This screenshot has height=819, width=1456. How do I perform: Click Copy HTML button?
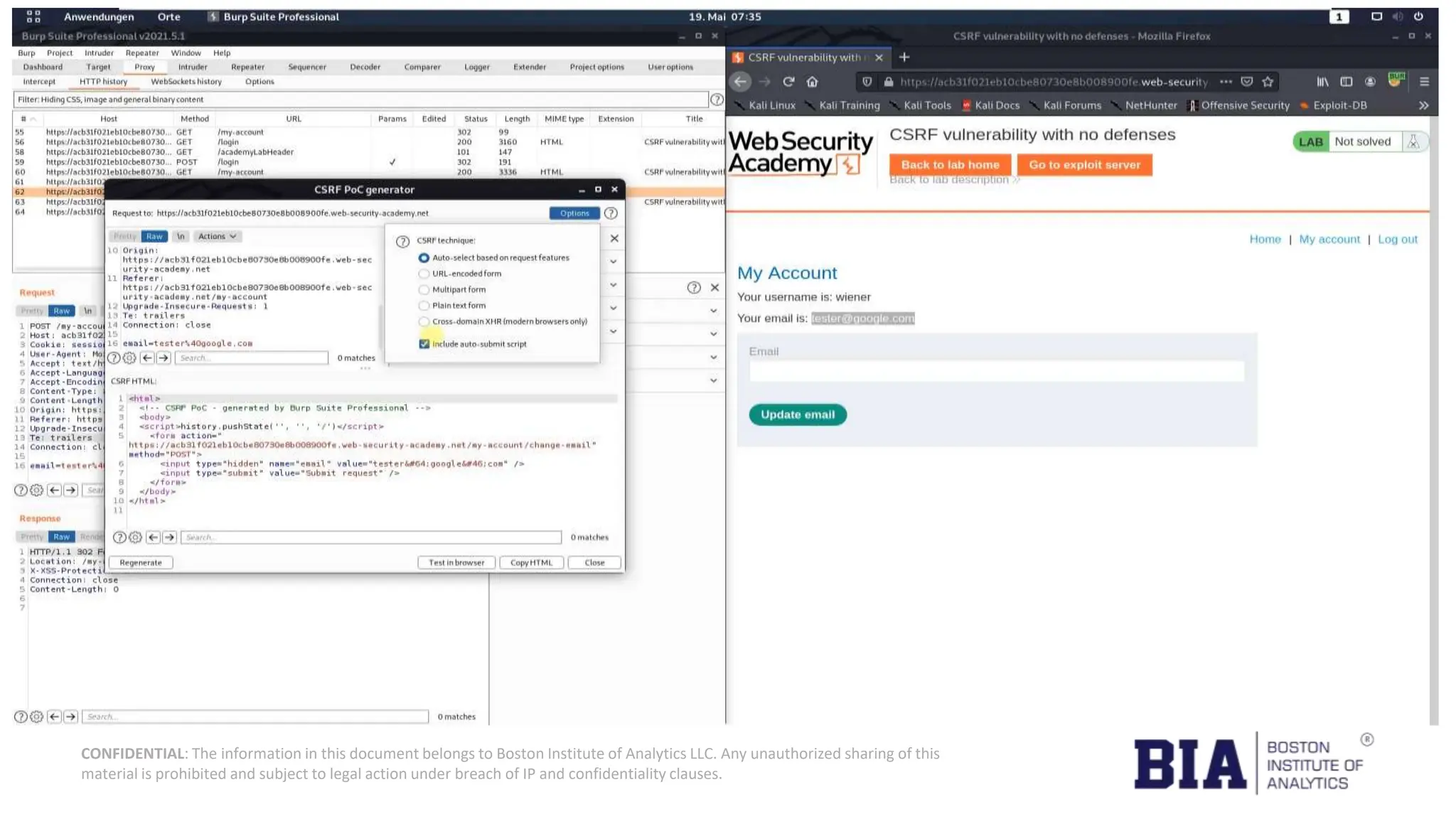pyautogui.click(x=531, y=562)
